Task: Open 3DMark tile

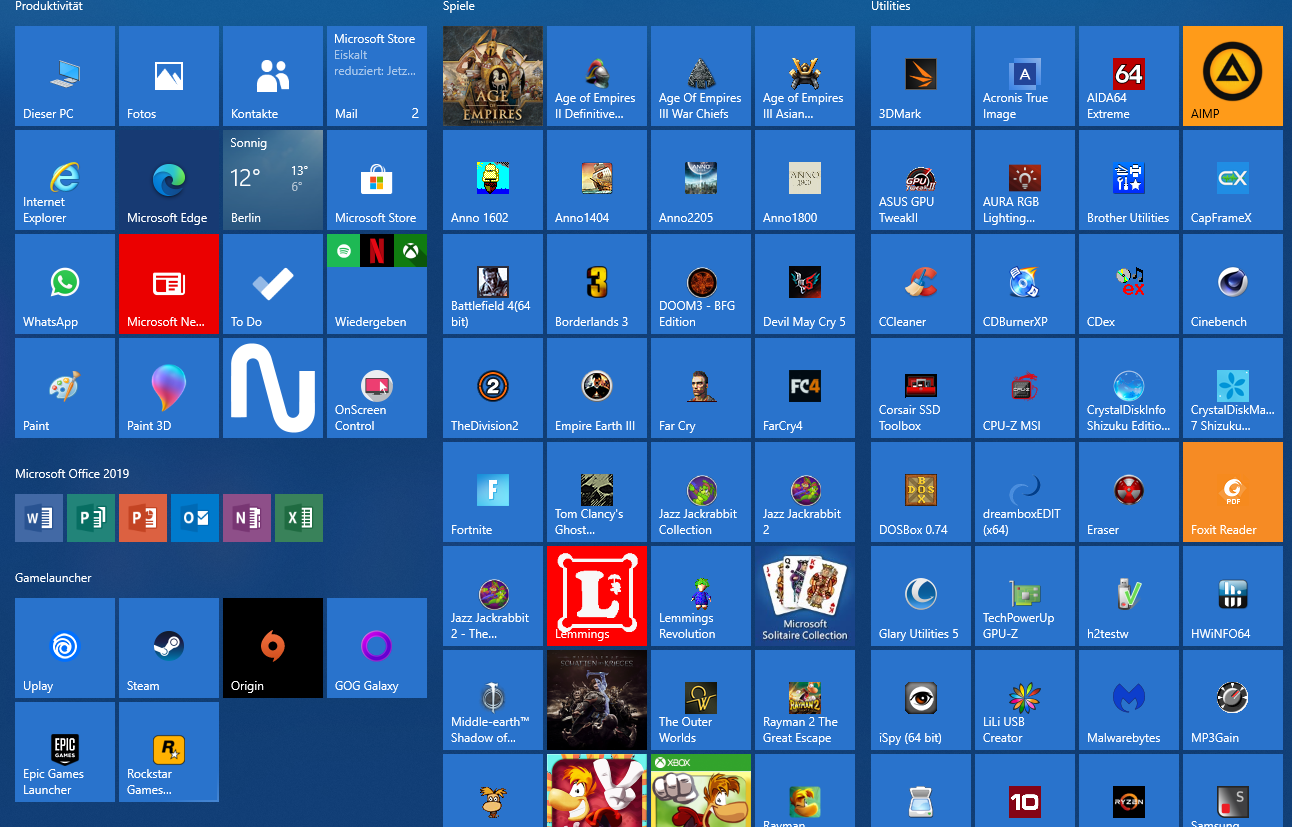Action: click(x=921, y=76)
